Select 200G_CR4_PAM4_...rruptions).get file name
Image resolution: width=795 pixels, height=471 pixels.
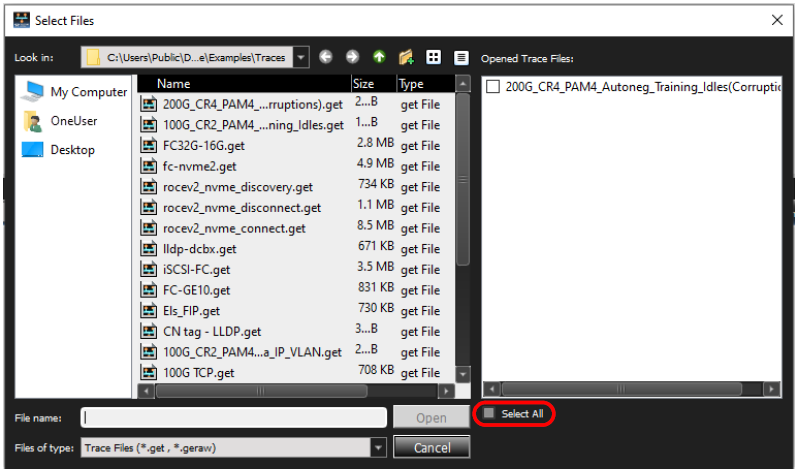pos(253,104)
